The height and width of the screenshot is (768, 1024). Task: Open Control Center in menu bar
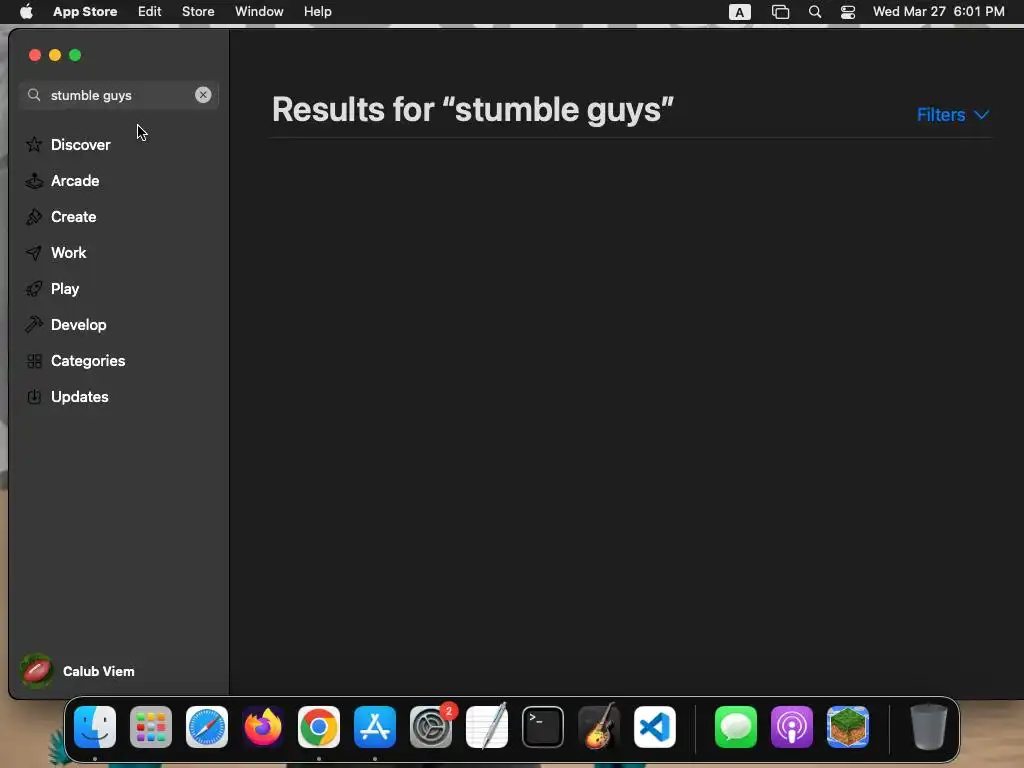click(848, 12)
